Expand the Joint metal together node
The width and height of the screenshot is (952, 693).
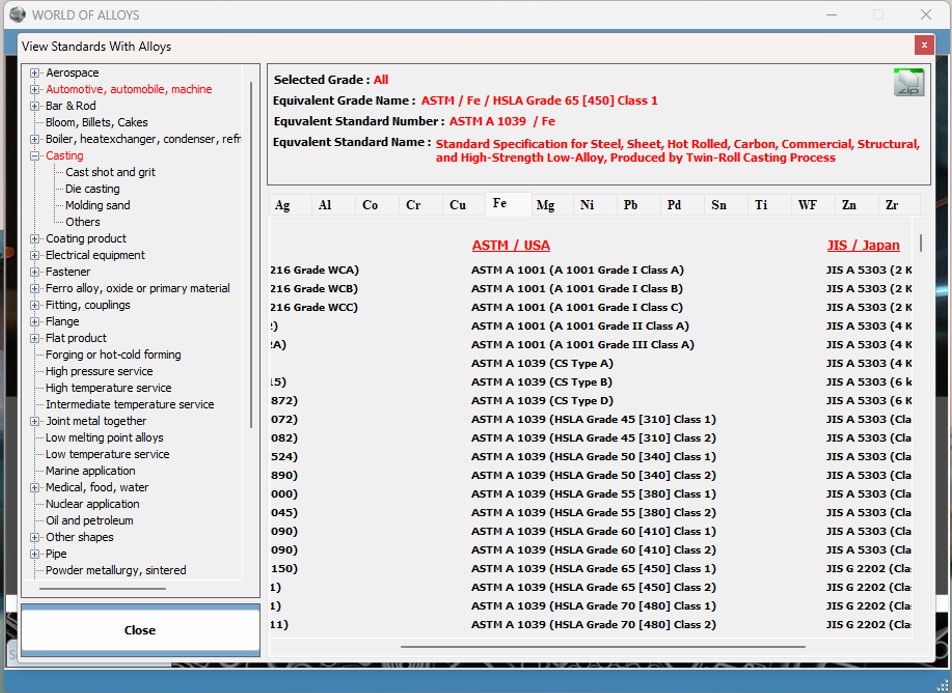coord(35,421)
